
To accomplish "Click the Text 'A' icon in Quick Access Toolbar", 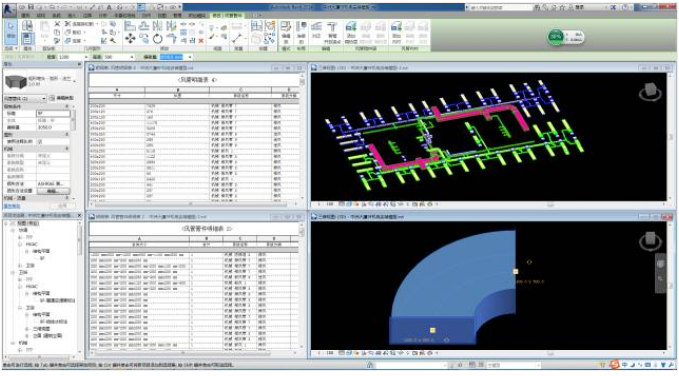I will tap(109, 7).
